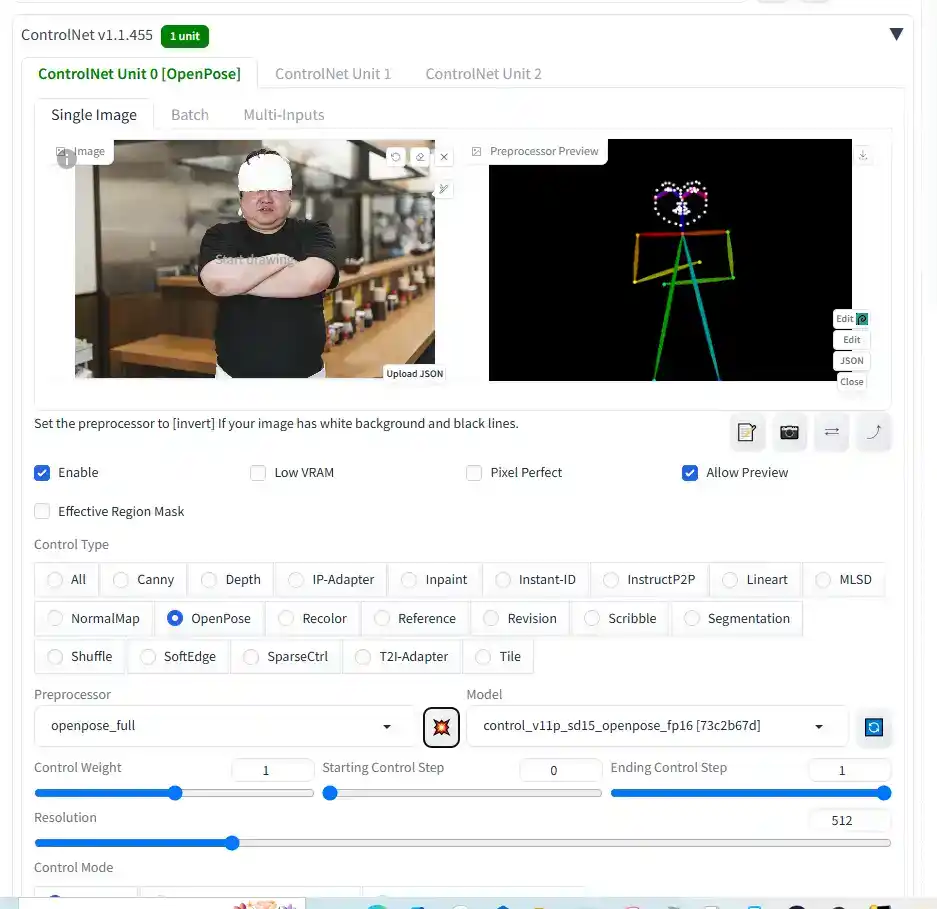Open new canvas notepad icon
Image resolution: width=937 pixels, height=909 pixels.
(747, 431)
